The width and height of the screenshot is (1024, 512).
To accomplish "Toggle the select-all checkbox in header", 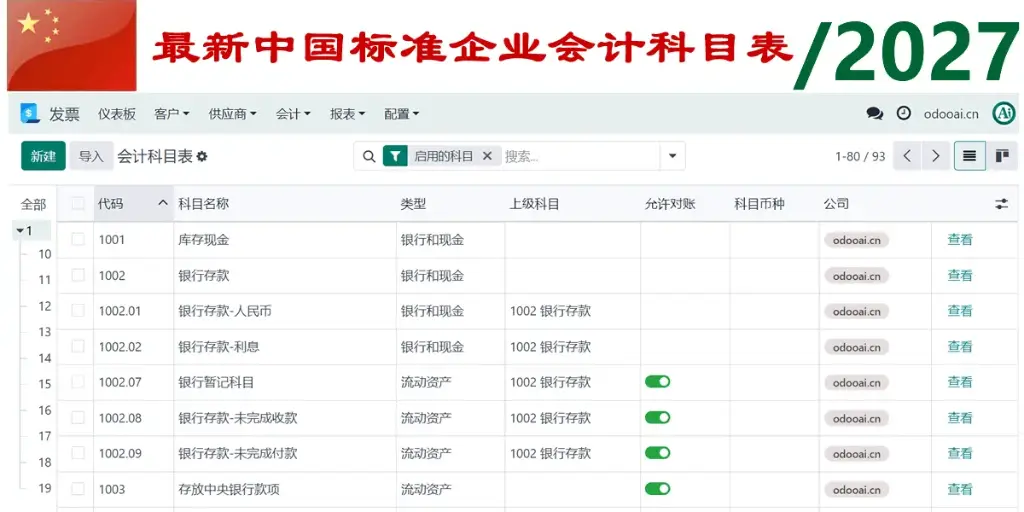I will pyautogui.click(x=78, y=204).
